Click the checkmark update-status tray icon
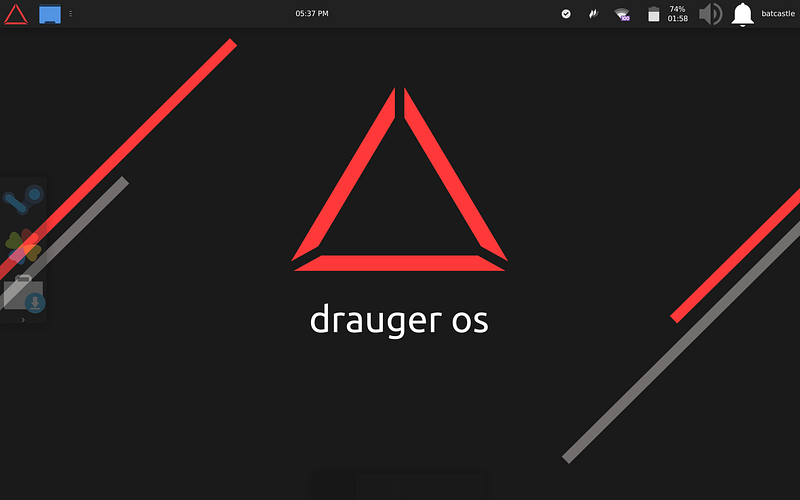The height and width of the screenshot is (500, 800). pos(566,14)
